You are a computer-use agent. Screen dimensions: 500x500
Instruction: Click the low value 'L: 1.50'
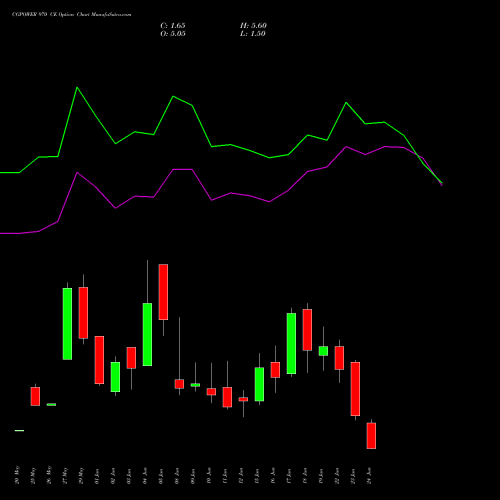coord(253,34)
